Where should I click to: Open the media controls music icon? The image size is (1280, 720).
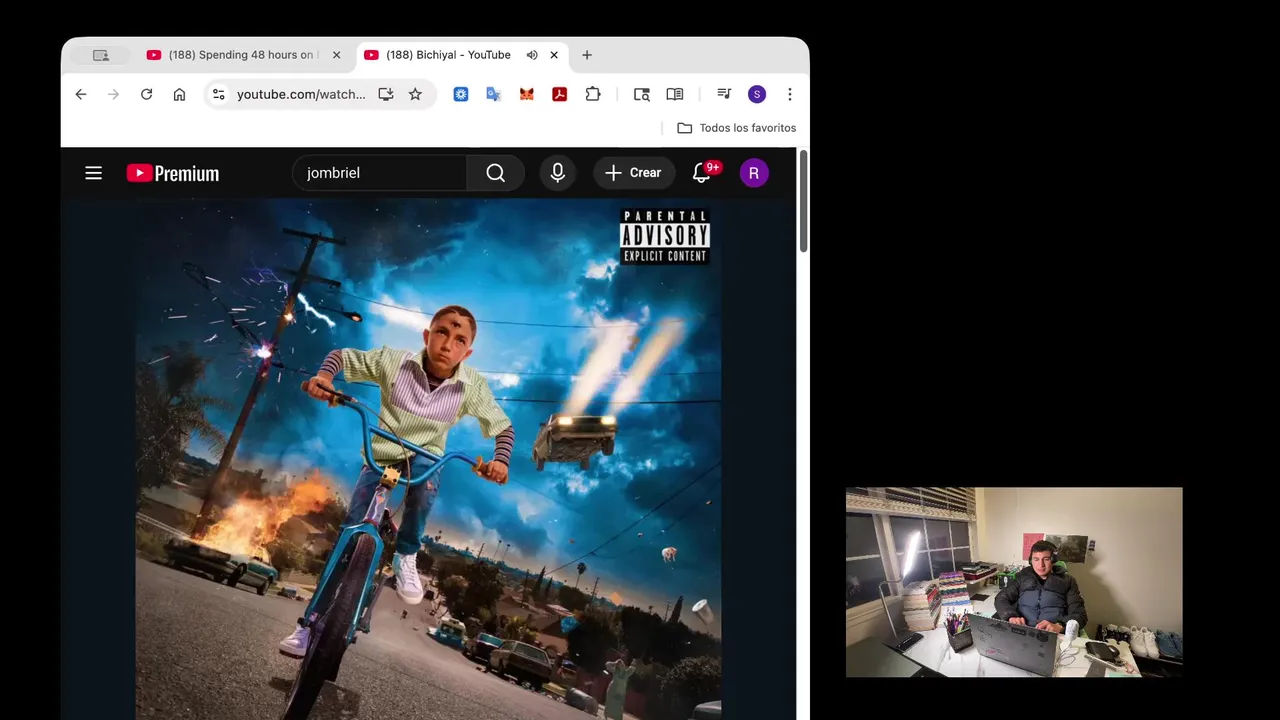click(724, 94)
